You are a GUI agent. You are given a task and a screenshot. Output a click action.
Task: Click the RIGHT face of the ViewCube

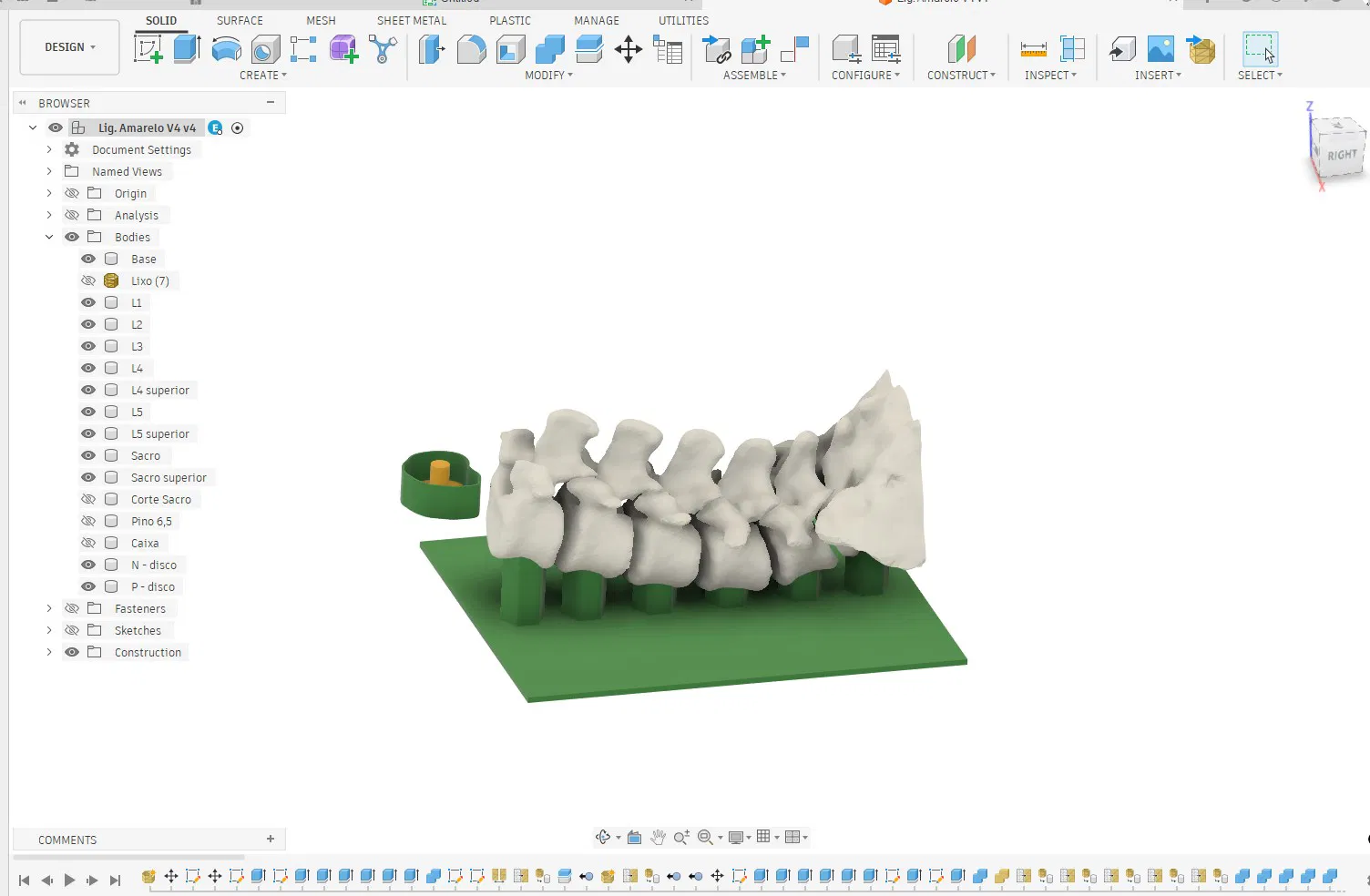pyautogui.click(x=1341, y=155)
